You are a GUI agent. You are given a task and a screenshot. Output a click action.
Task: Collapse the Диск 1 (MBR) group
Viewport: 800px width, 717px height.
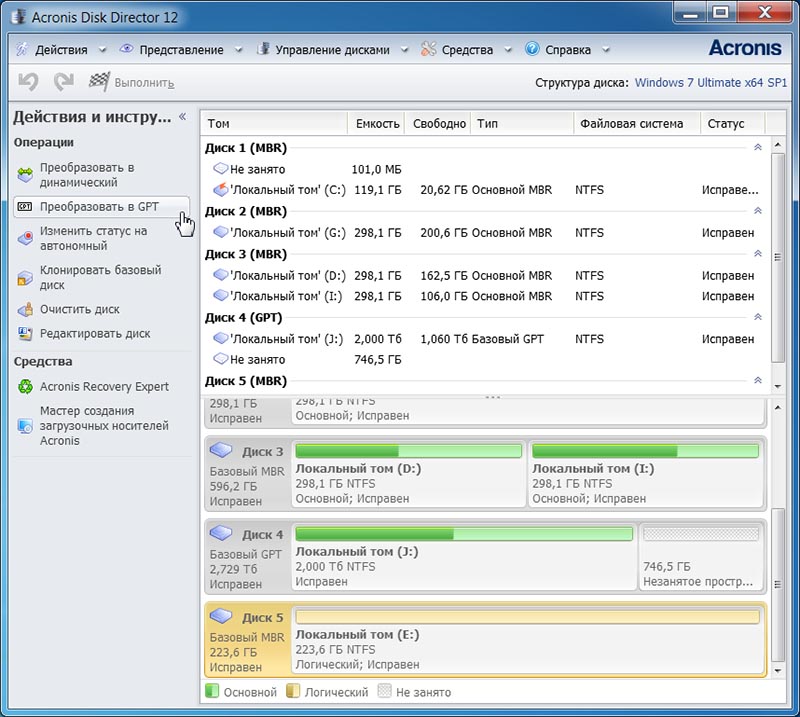758,147
